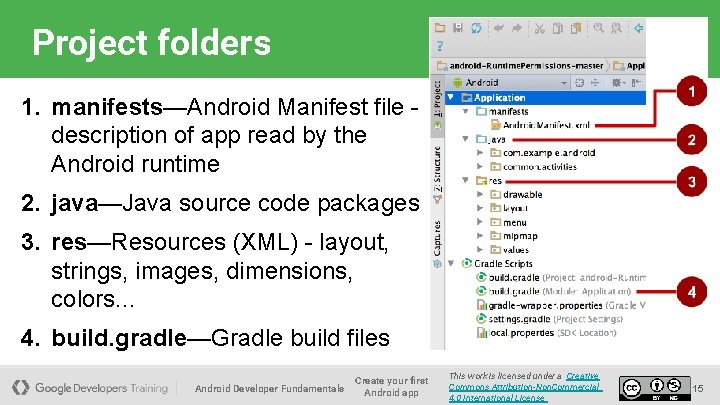Click the Open folder toolbar icon
720x405 pixels.
tap(440, 28)
